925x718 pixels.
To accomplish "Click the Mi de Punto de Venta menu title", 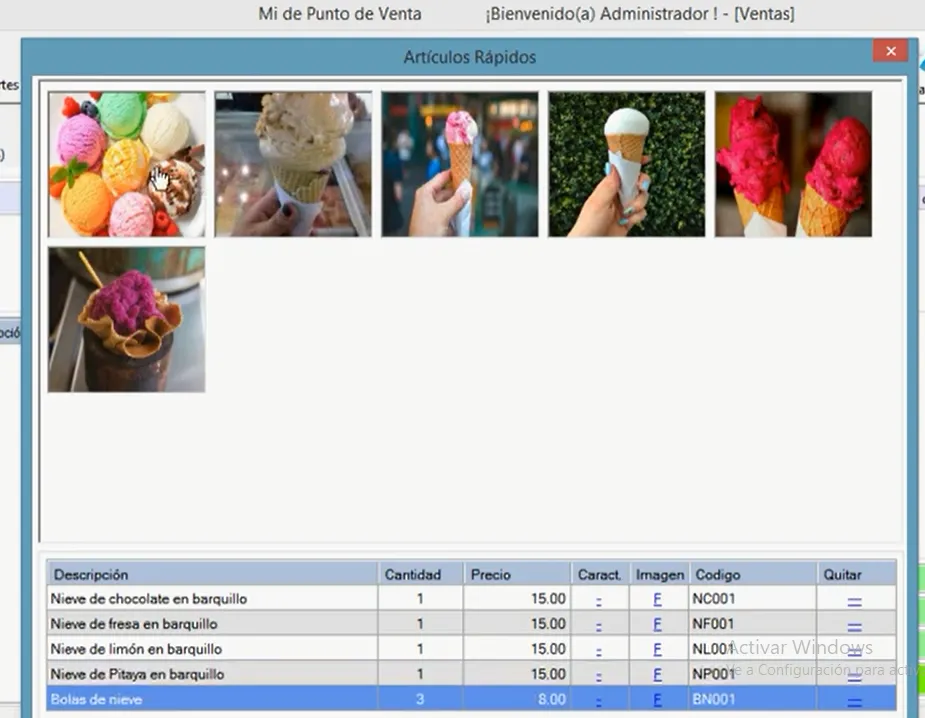I will (340, 14).
